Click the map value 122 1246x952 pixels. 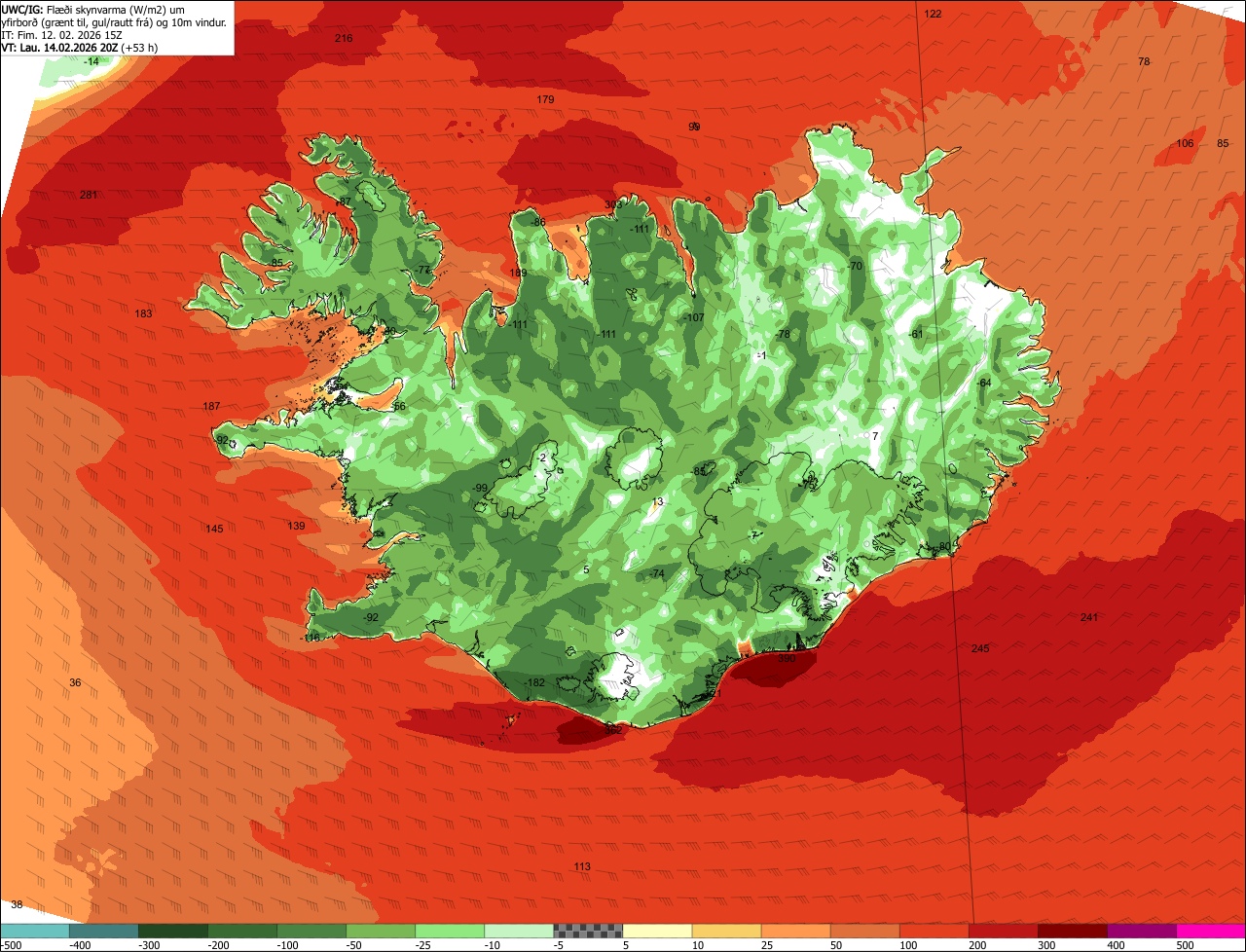tap(933, 14)
